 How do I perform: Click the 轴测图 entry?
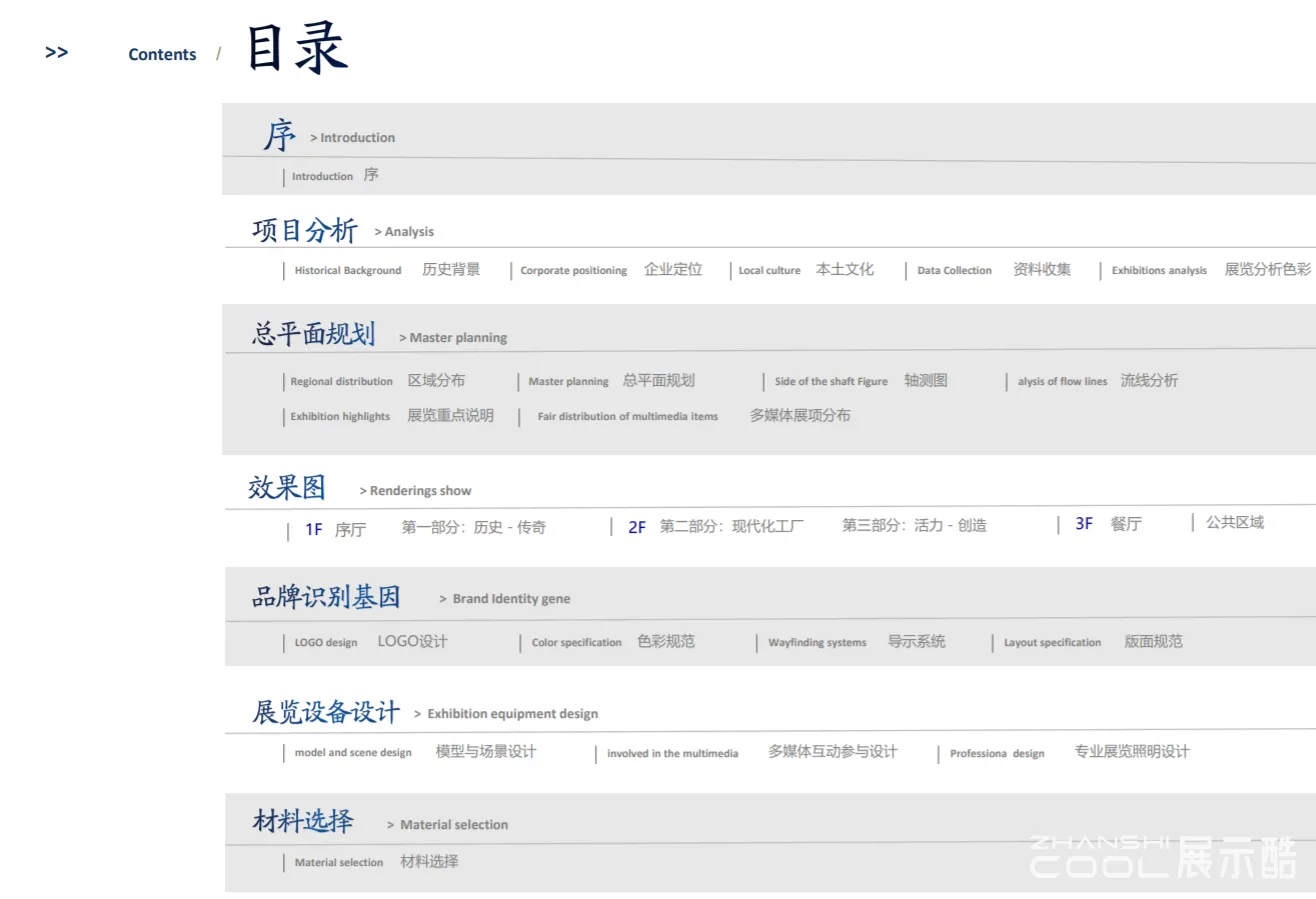click(x=926, y=380)
